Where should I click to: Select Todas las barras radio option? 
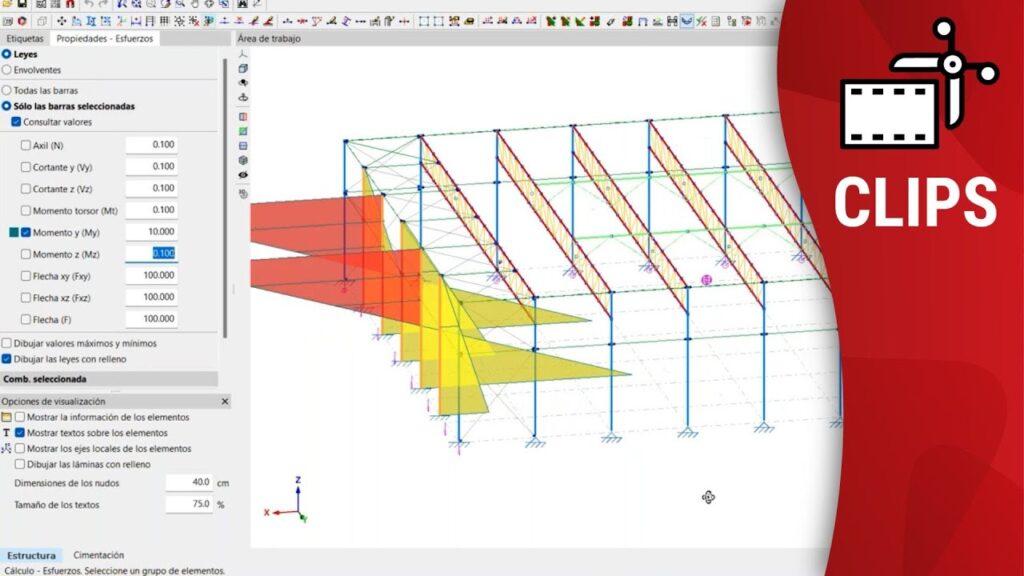7,90
